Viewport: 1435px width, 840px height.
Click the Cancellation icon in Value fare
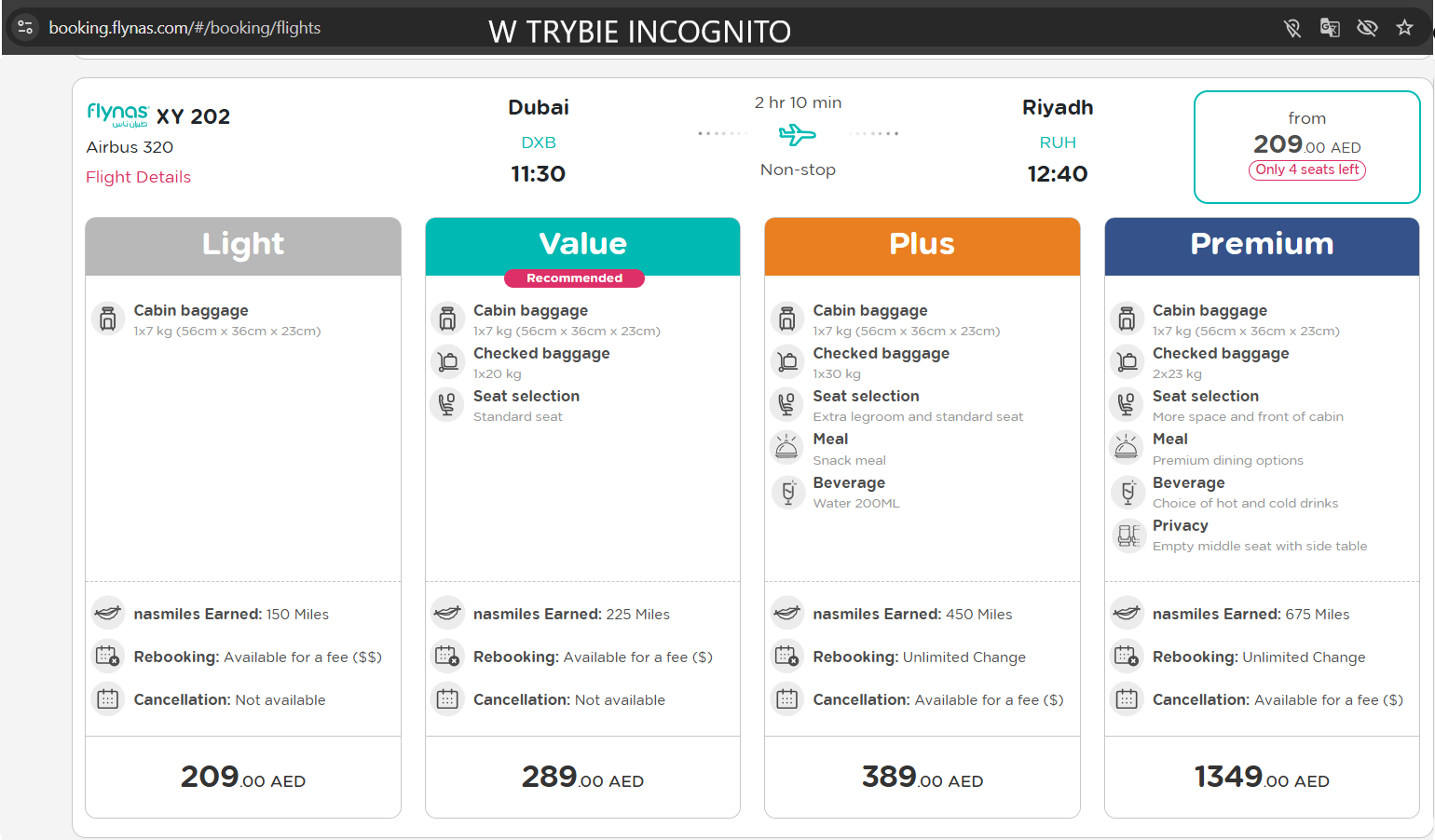click(x=447, y=698)
